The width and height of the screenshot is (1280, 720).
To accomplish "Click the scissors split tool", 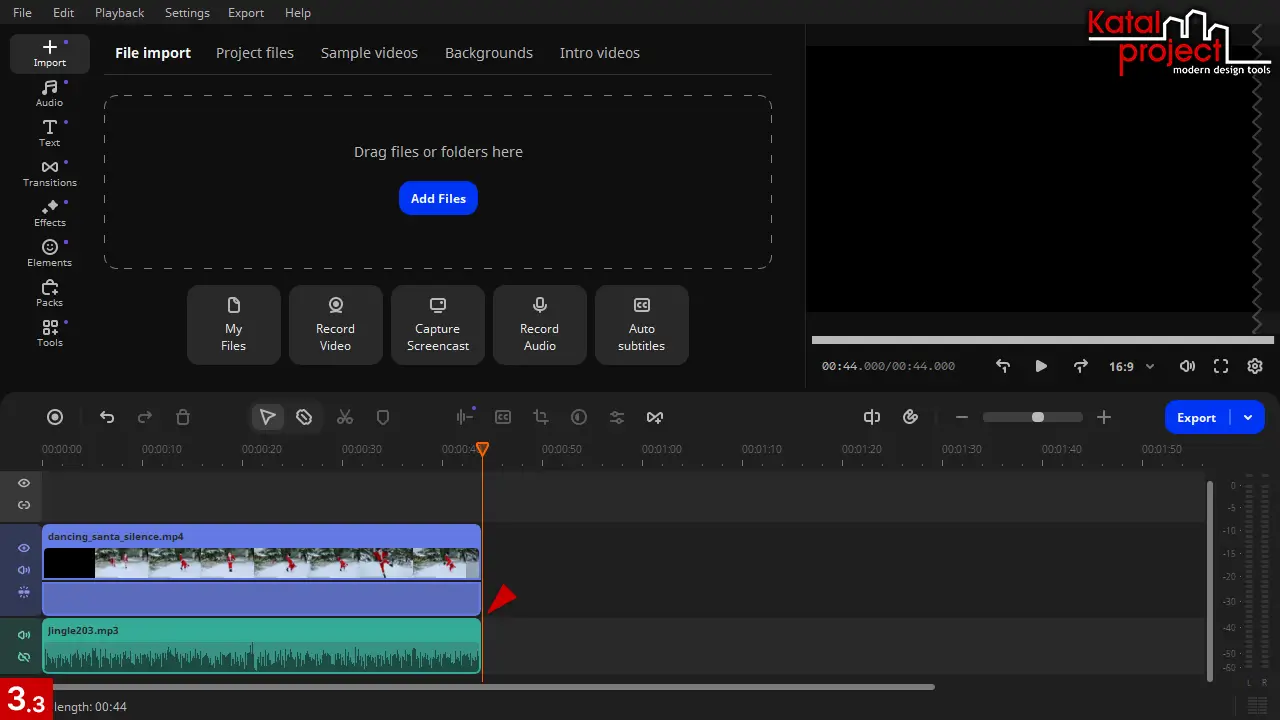I will [345, 417].
